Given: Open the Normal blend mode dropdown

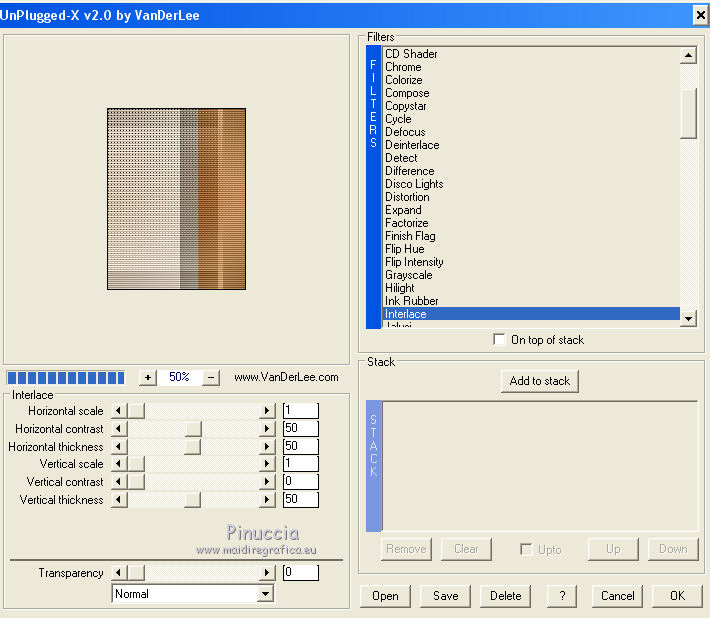Looking at the screenshot, I should 265,594.
